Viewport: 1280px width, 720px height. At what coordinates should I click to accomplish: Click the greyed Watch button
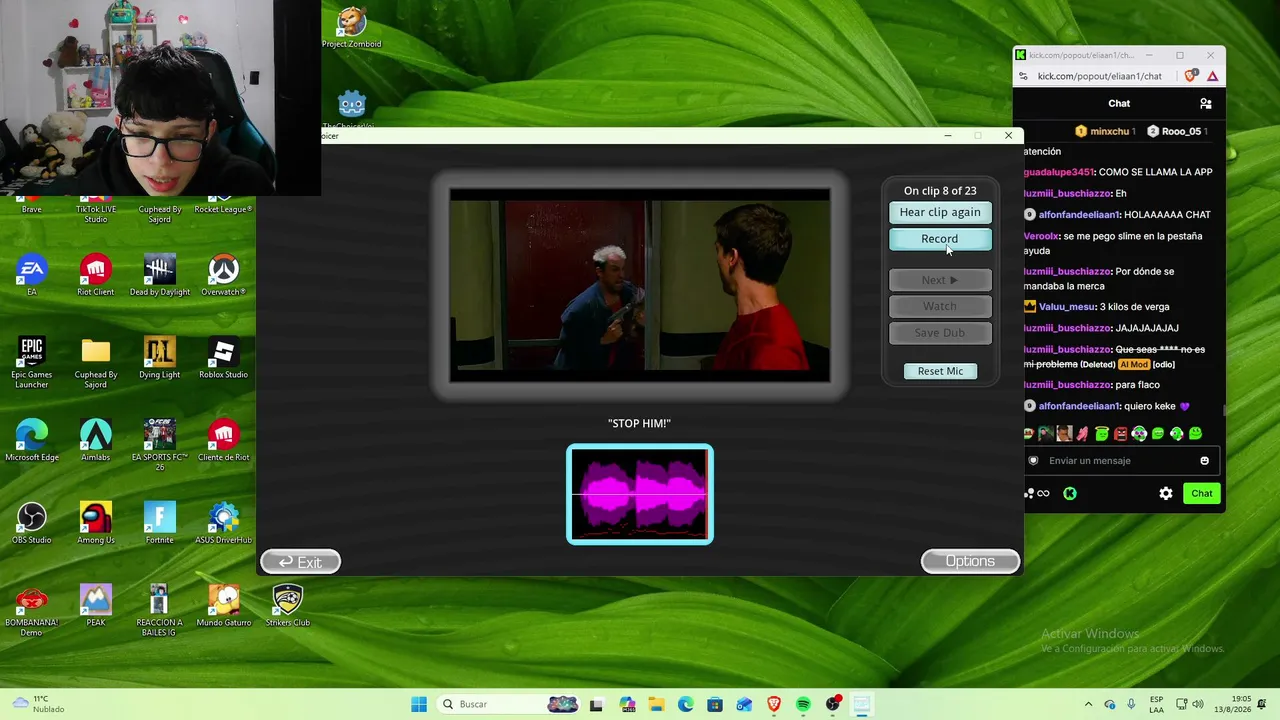coord(940,306)
